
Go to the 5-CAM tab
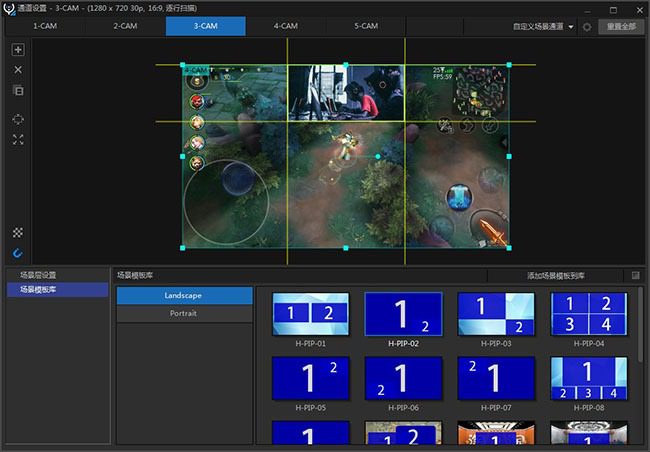tap(366, 26)
